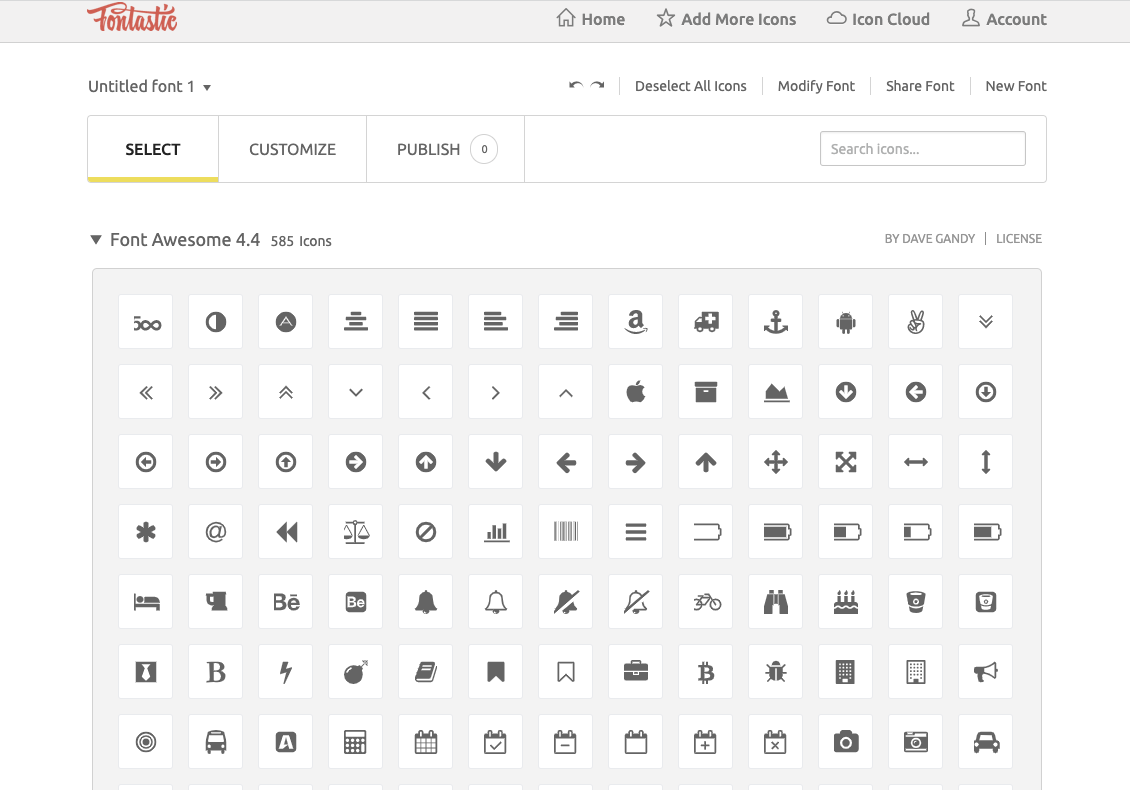Switch to the CUSTOMIZE tab
Image resolution: width=1130 pixels, height=790 pixels.
point(292,148)
